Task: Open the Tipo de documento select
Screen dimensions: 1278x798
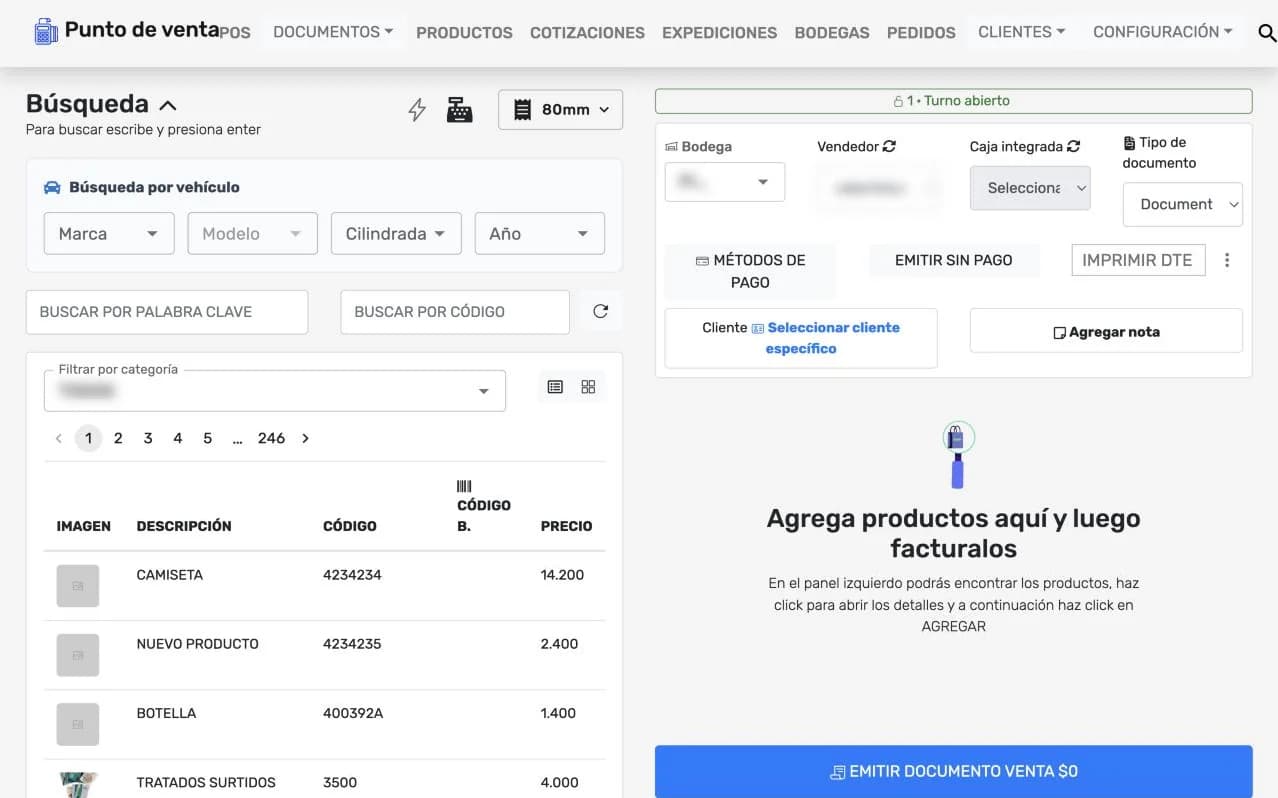Action: tap(1183, 204)
